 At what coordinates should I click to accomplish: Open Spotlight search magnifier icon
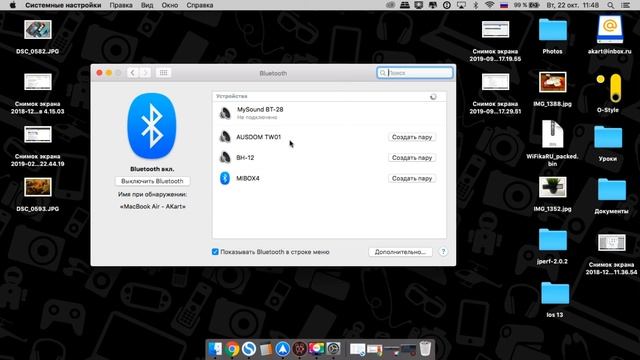(x=611, y=5)
